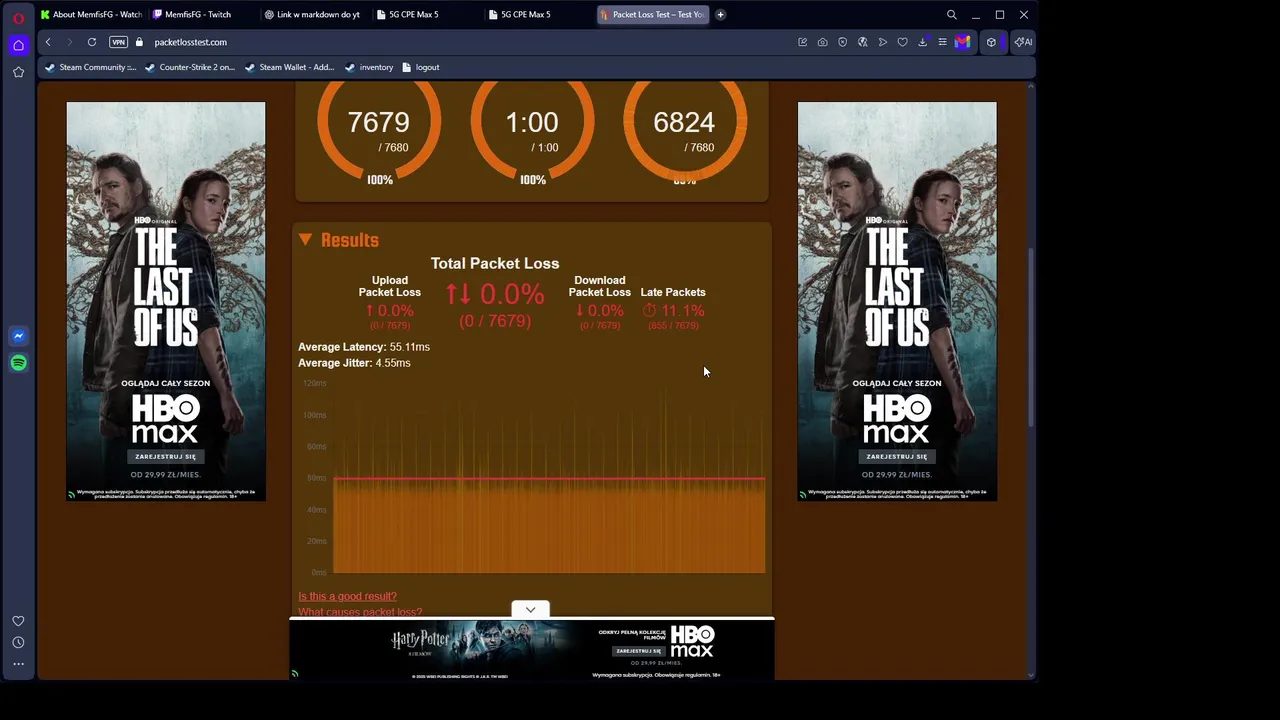The height and width of the screenshot is (720, 1280).
Task: Collapse the bottom ad with the chevron button
Action: pyautogui.click(x=531, y=609)
